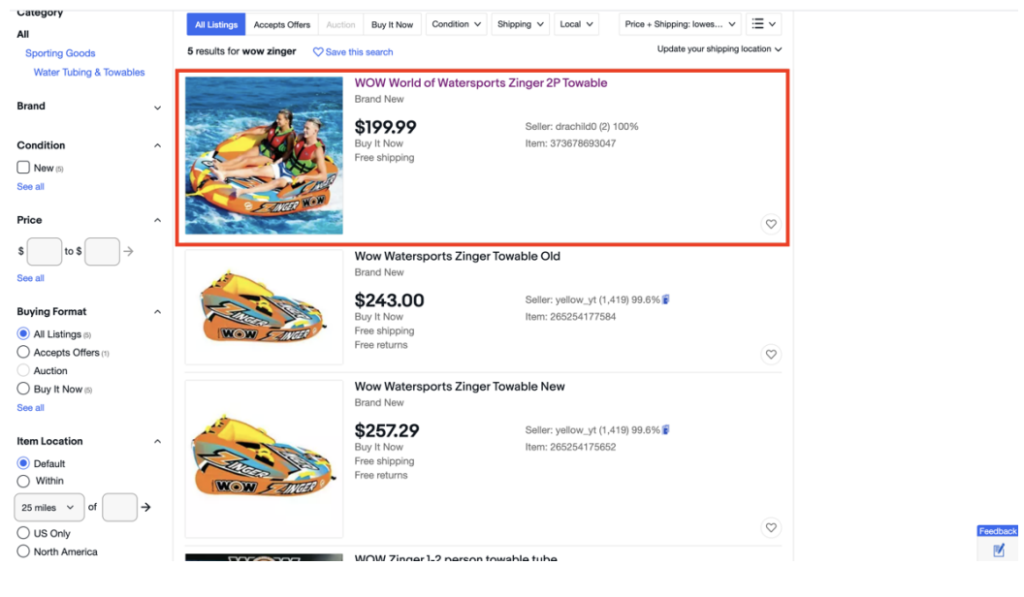Click the heart icon on the $243.00 listing
1024x597 pixels.
(770, 354)
